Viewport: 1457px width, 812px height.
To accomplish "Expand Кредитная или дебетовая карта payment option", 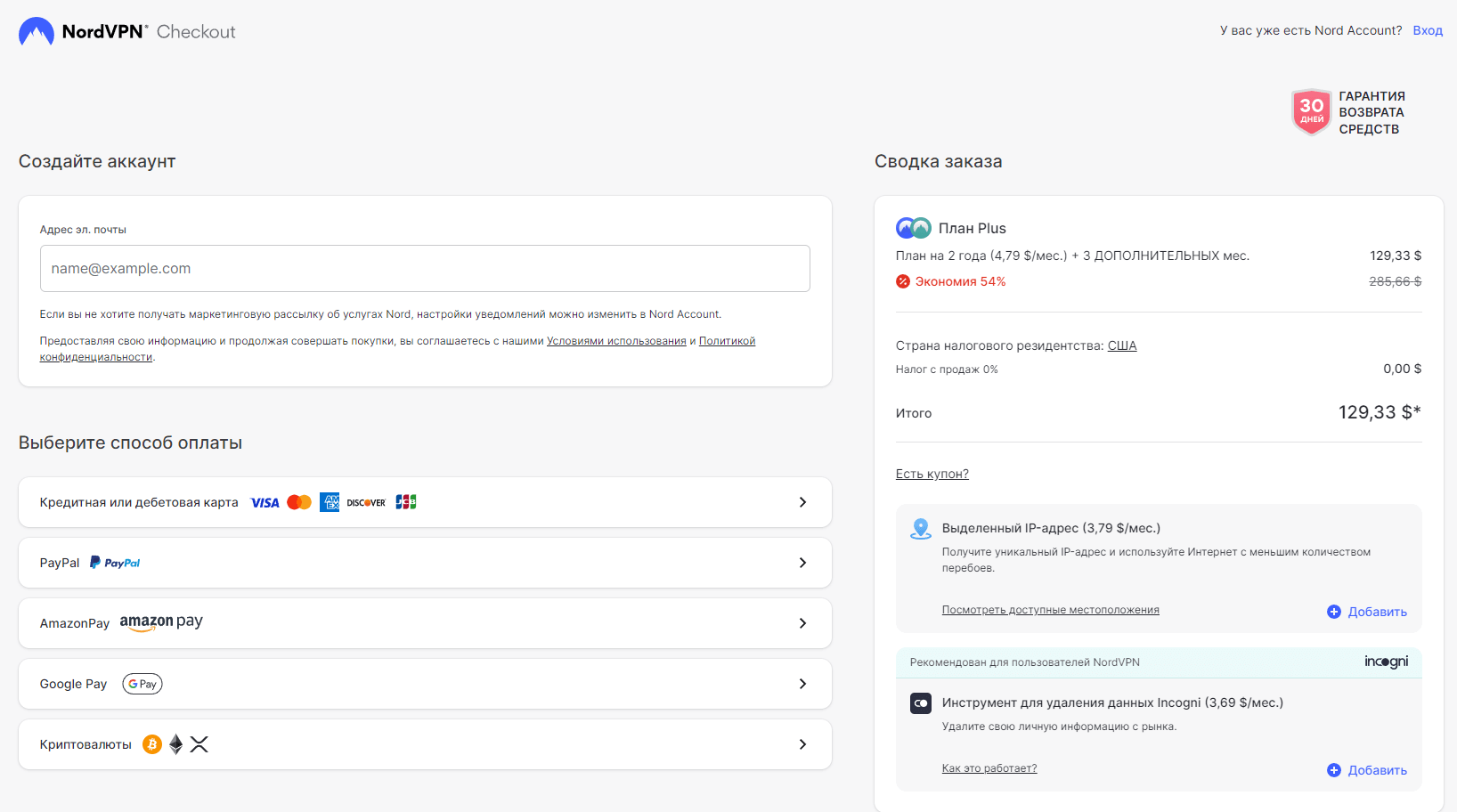I will pos(425,502).
